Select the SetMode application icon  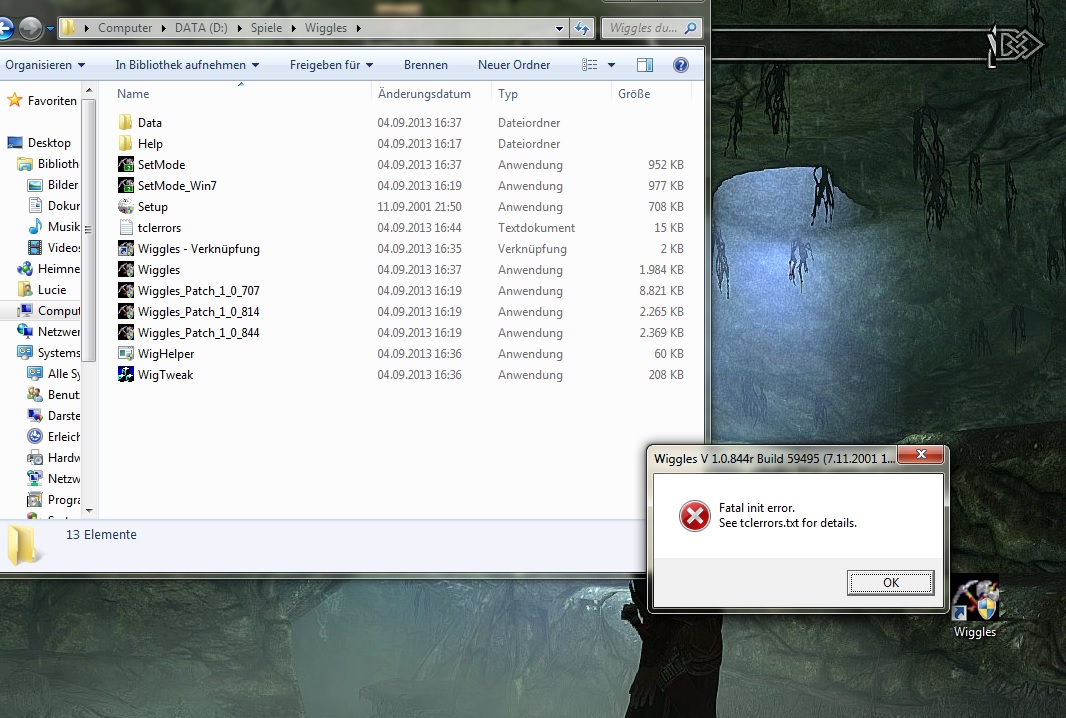pos(126,165)
